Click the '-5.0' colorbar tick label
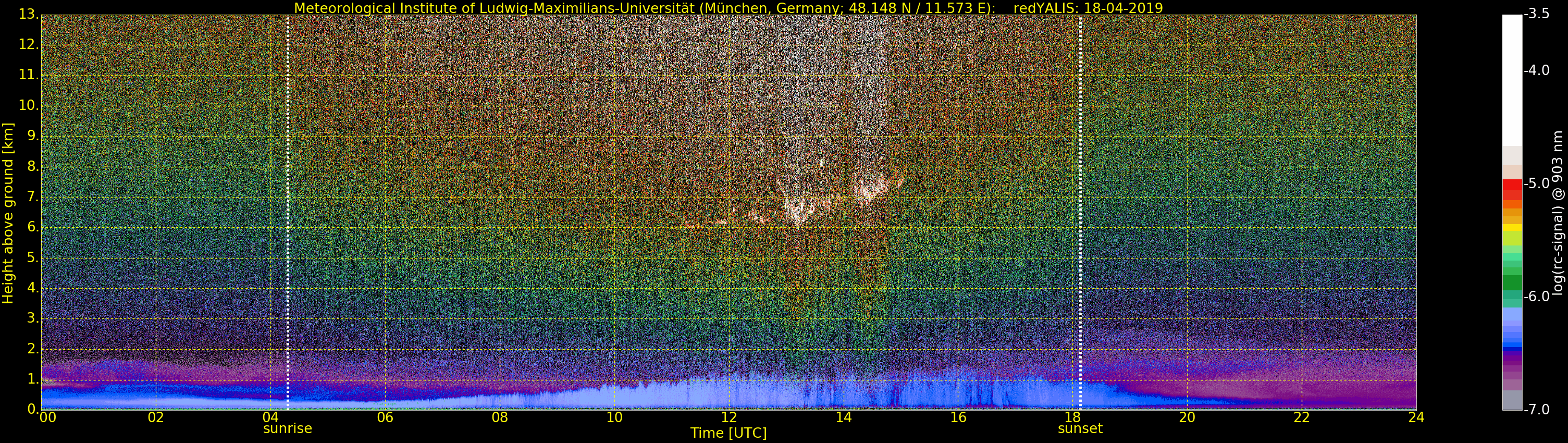Viewport: 1568px width, 443px height. (x=1537, y=183)
